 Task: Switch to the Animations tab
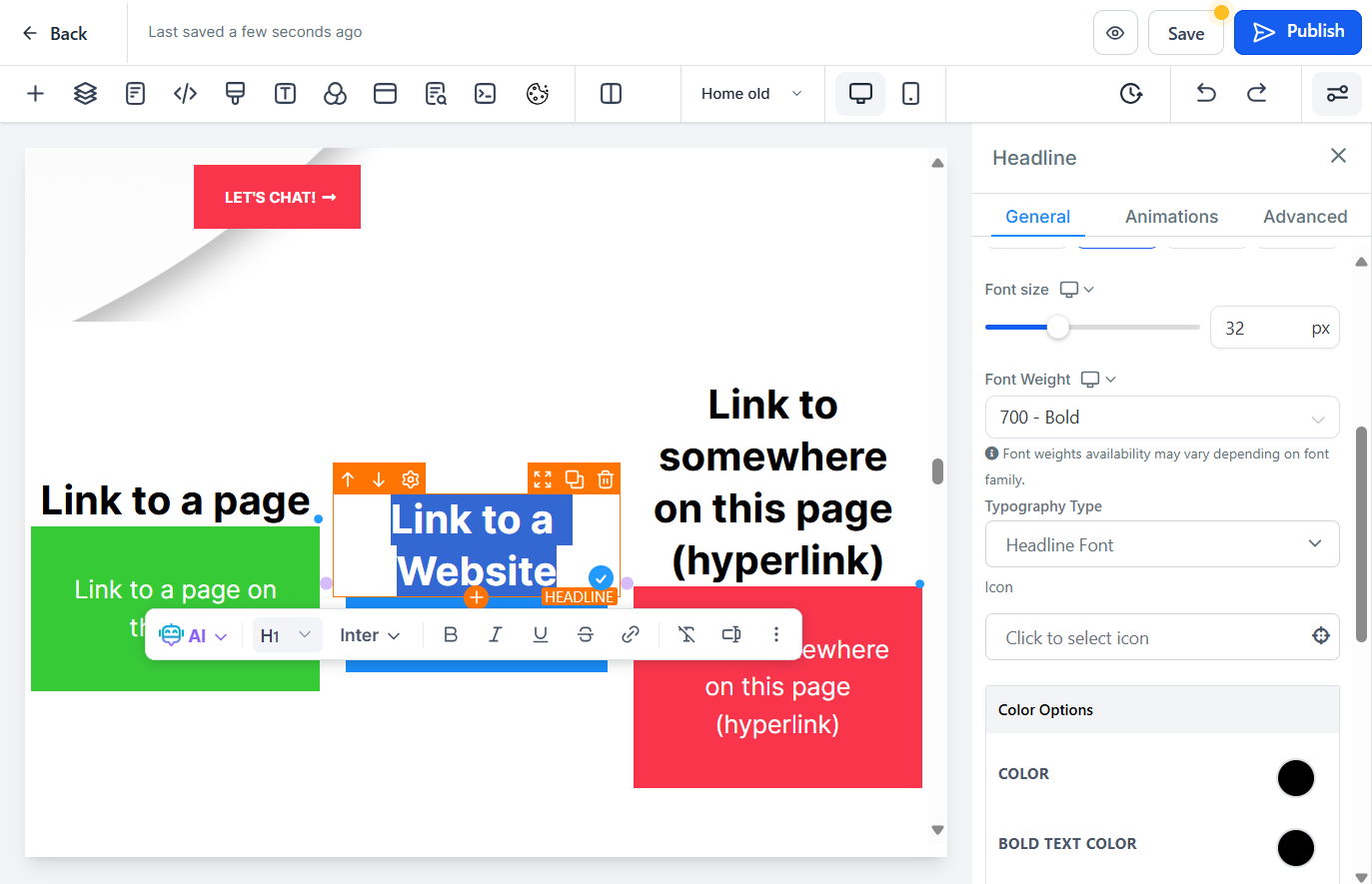1171,217
